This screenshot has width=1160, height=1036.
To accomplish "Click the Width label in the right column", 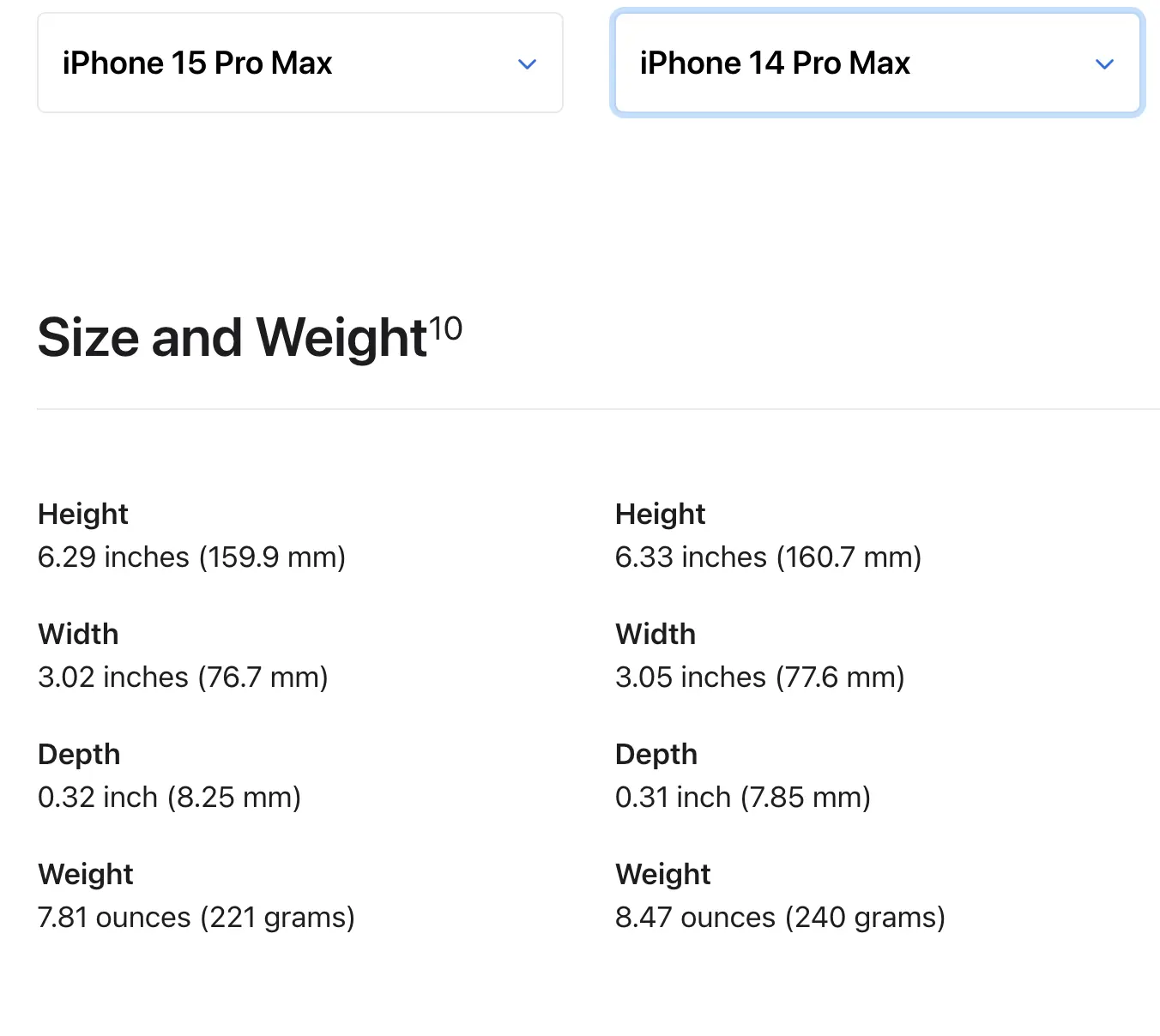I will 655,634.
